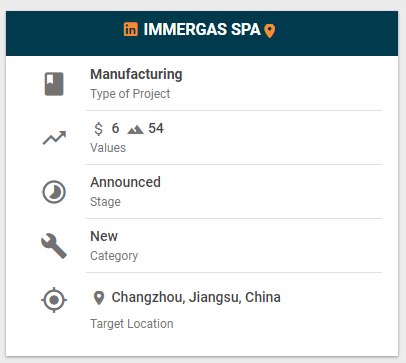Click the mountain icon beside 54
Viewport: 406px width, 363px height.
pyautogui.click(x=135, y=129)
